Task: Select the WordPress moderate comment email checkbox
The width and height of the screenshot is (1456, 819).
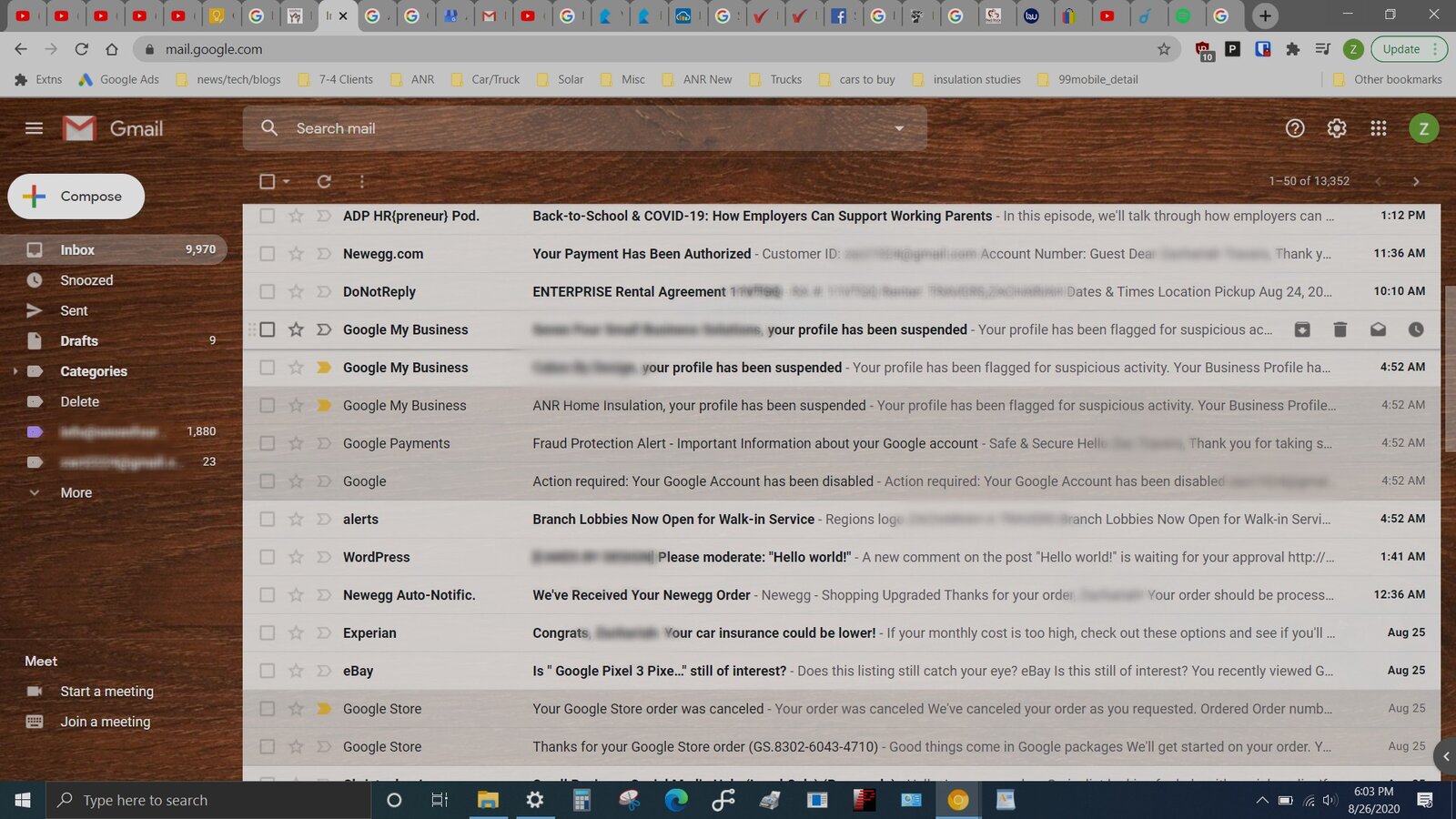Action: click(267, 557)
